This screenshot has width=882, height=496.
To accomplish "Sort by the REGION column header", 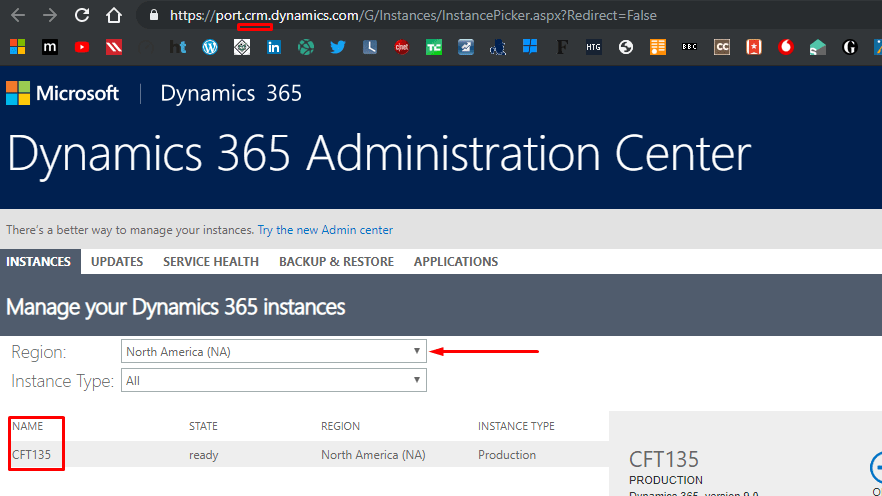I will pyautogui.click(x=340, y=426).
